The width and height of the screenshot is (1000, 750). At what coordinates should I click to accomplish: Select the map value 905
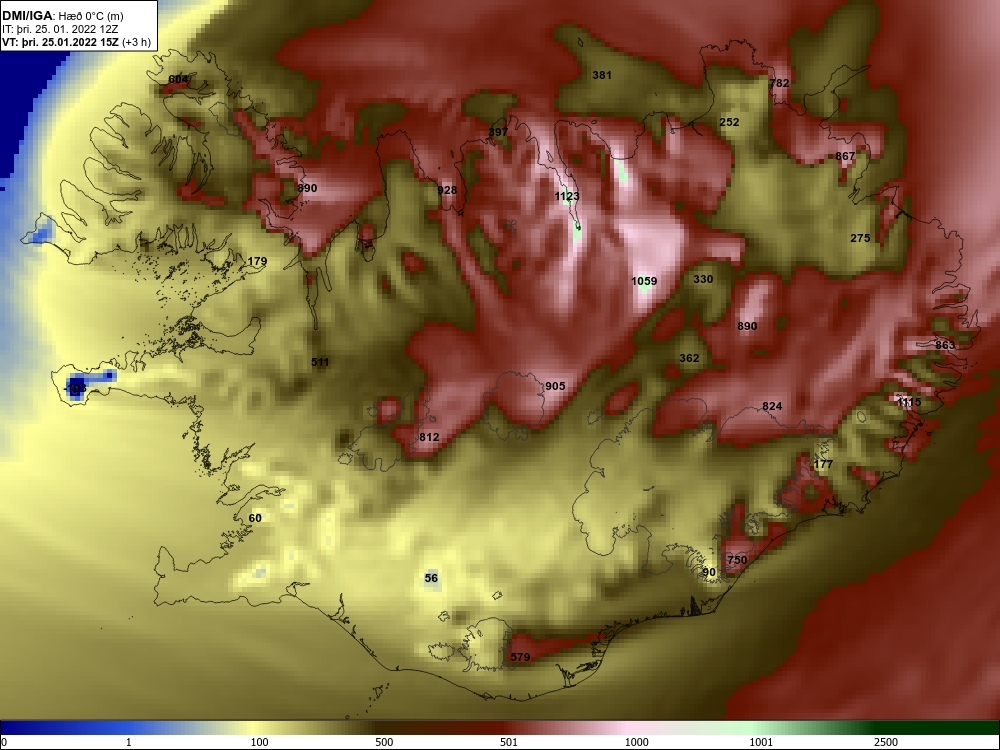click(555, 386)
